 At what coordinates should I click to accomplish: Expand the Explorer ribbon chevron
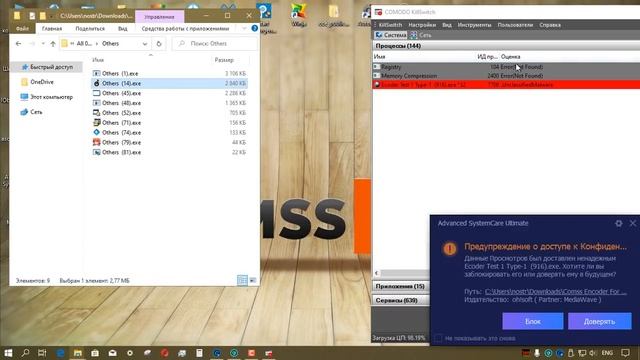pyautogui.click(x=244, y=28)
